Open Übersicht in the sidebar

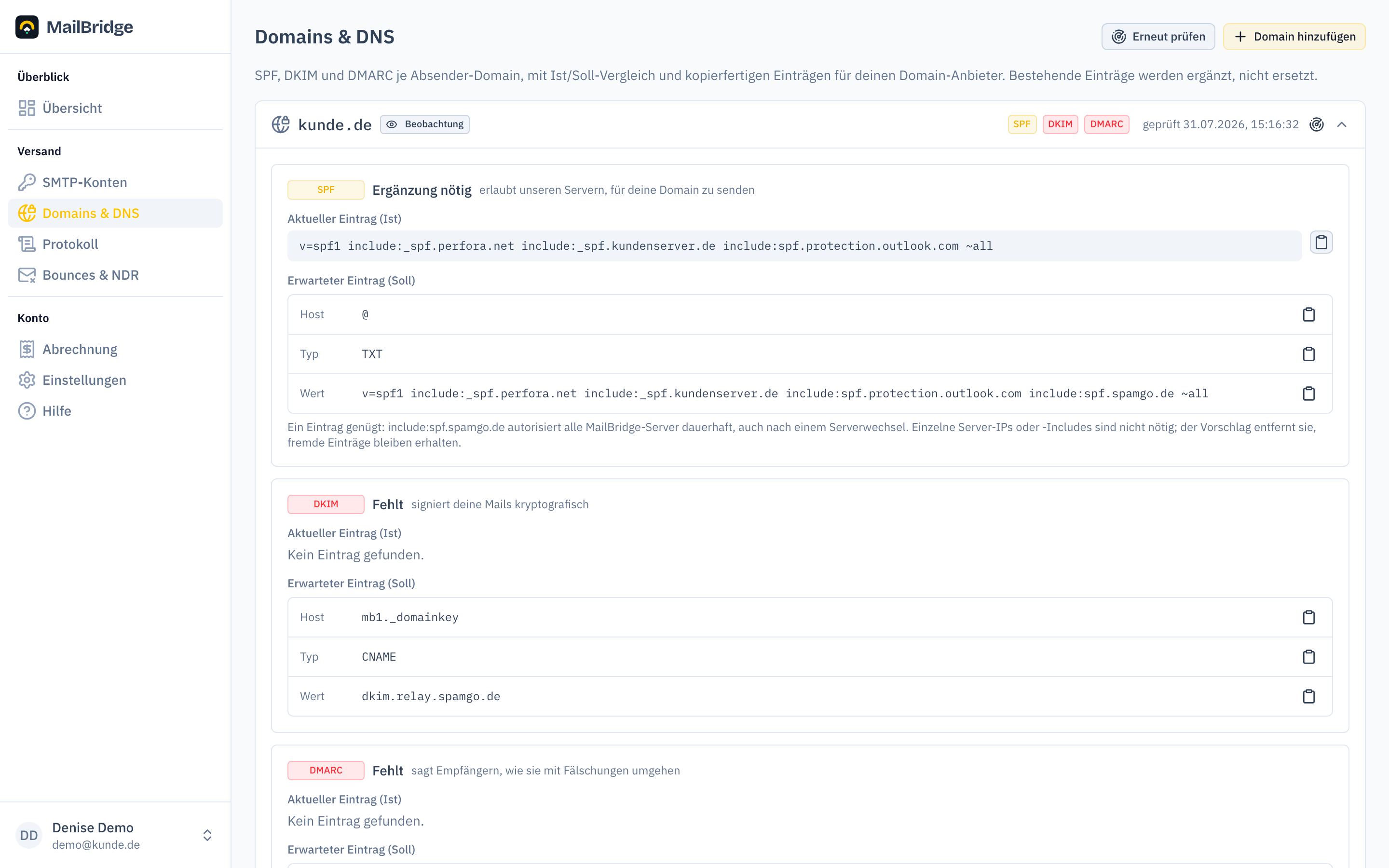click(115, 108)
